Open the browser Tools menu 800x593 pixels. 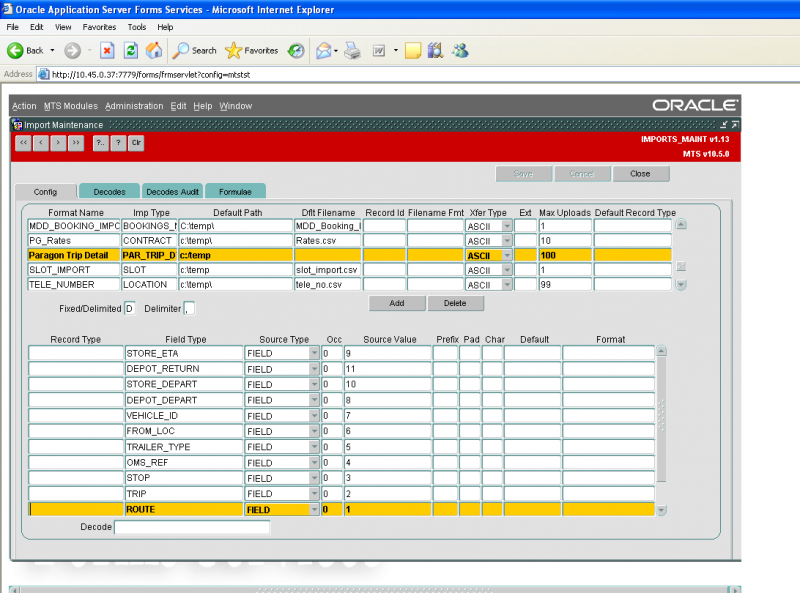[x=137, y=27]
